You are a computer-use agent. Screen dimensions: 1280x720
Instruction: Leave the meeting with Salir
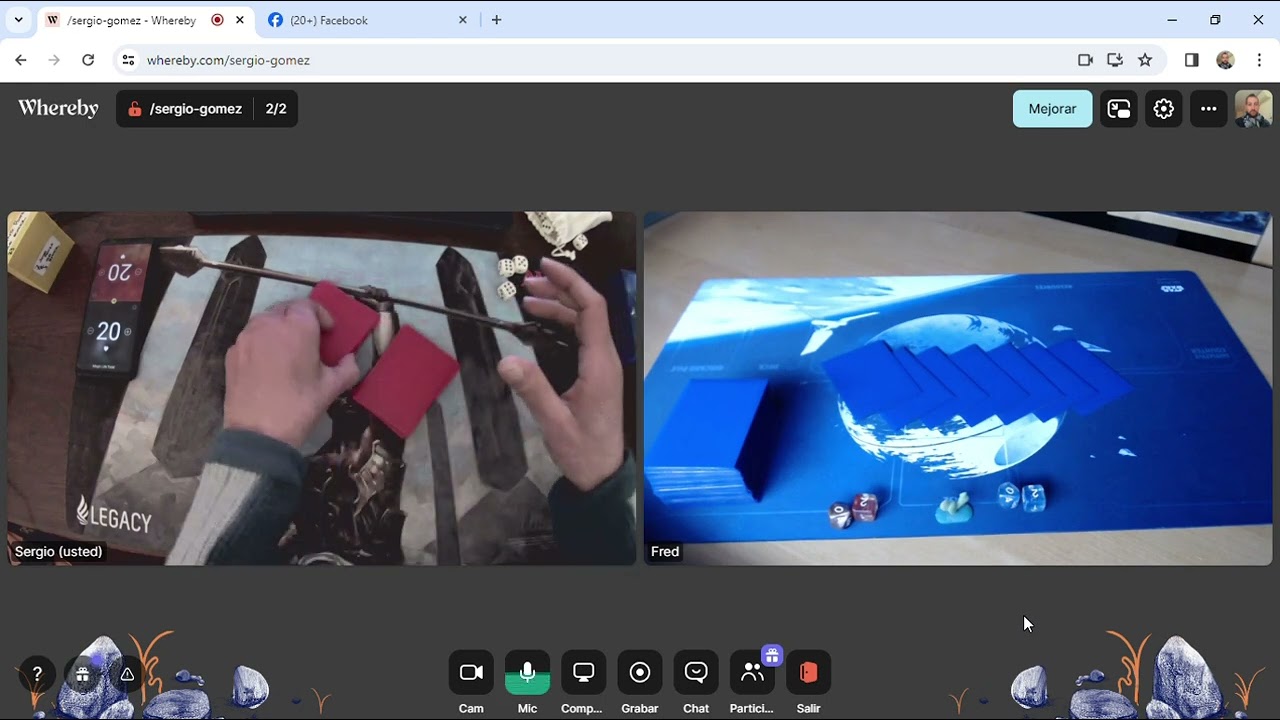click(x=808, y=673)
